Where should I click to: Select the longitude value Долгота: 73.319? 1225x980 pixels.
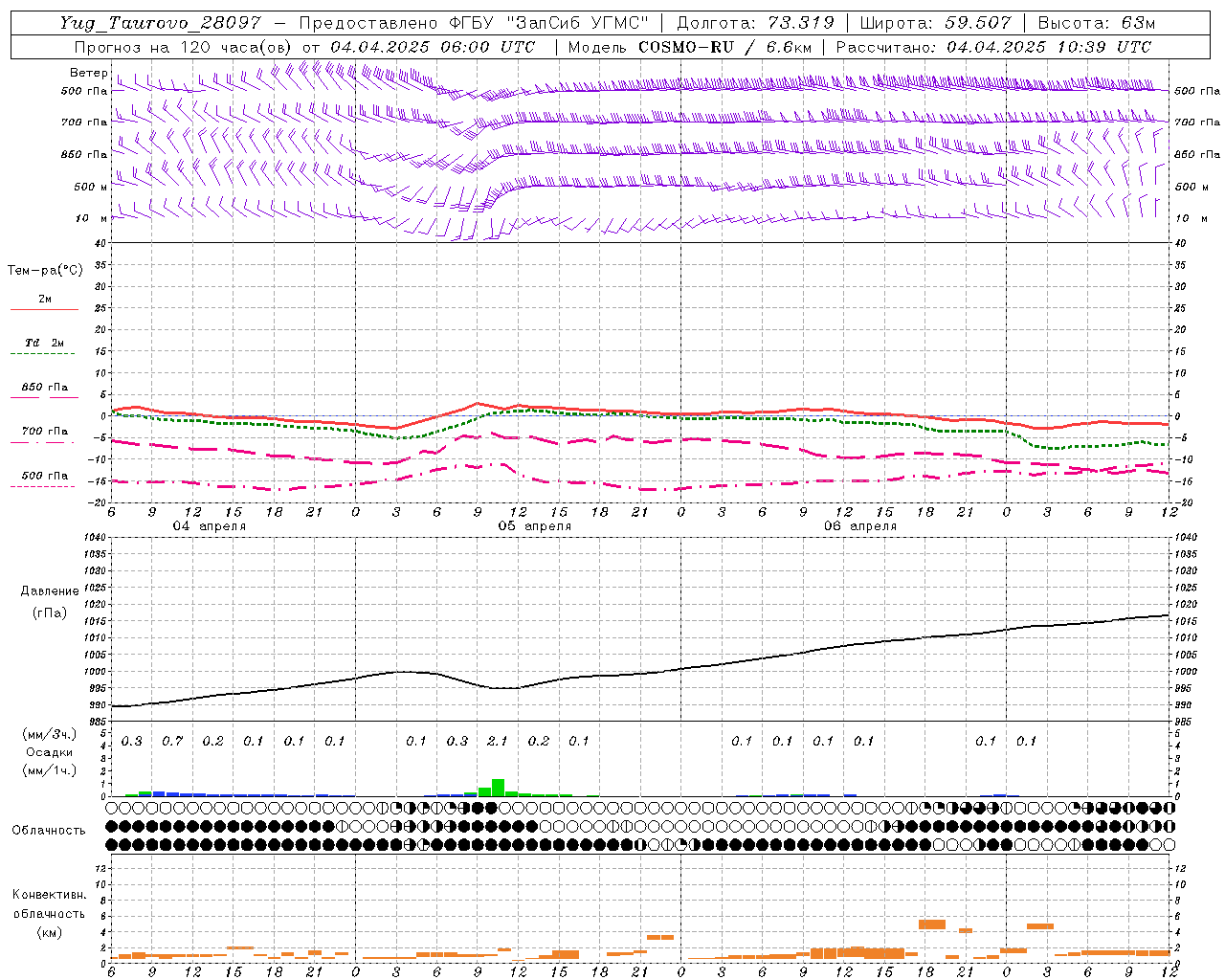coord(755,23)
